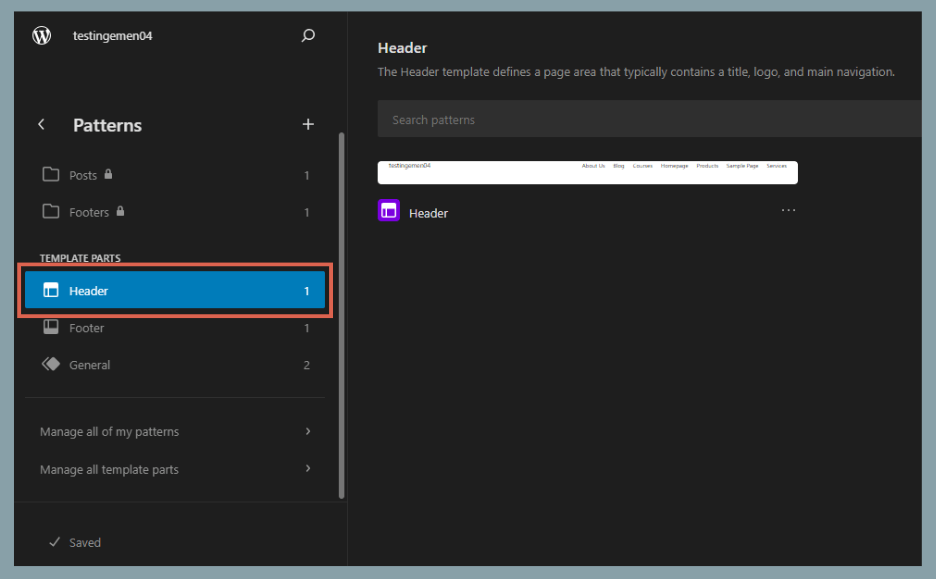
Task: Click the WordPress logo icon
Action: click(40, 34)
